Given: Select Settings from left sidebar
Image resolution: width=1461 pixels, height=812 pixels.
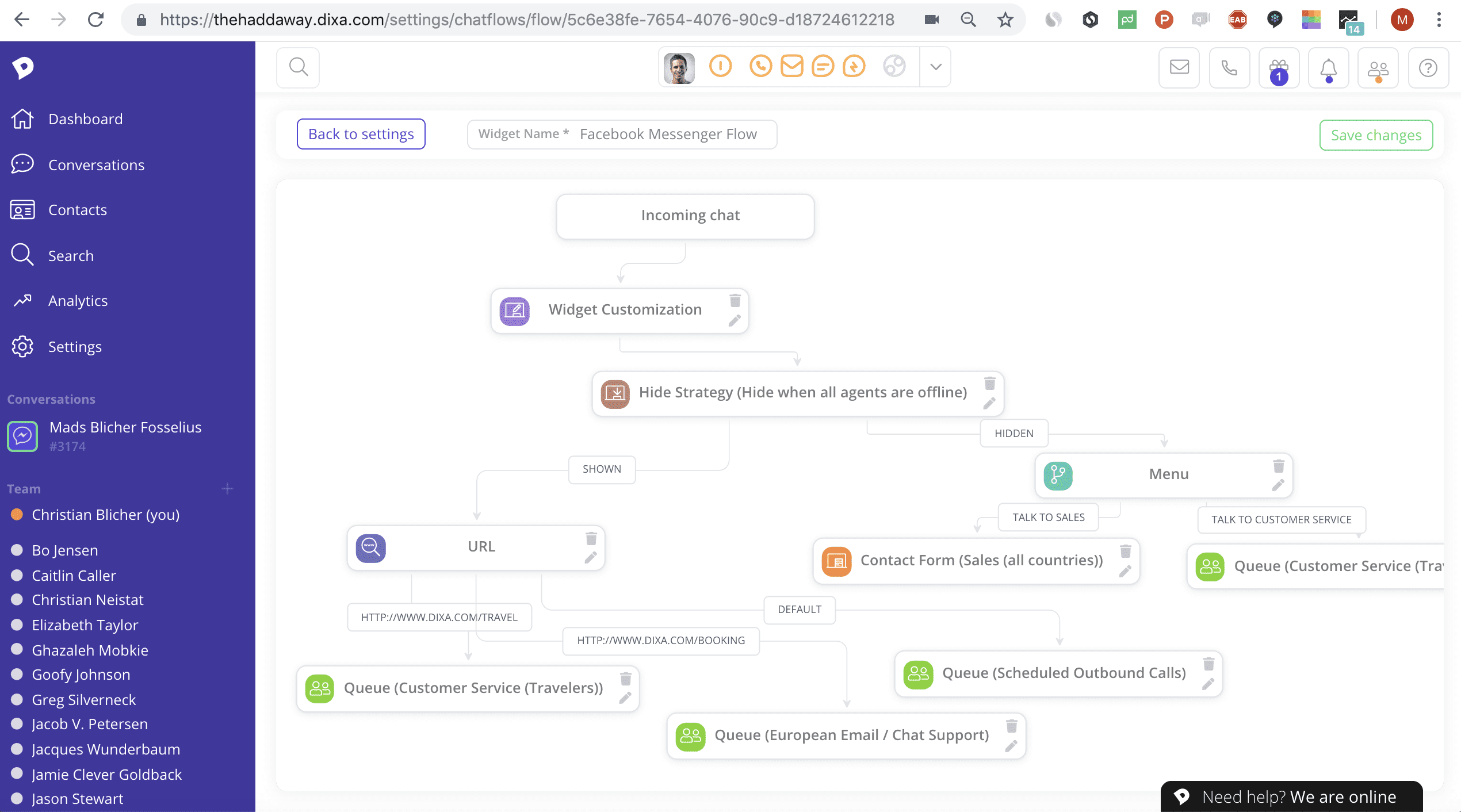Looking at the screenshot, I should coord(75,346).
